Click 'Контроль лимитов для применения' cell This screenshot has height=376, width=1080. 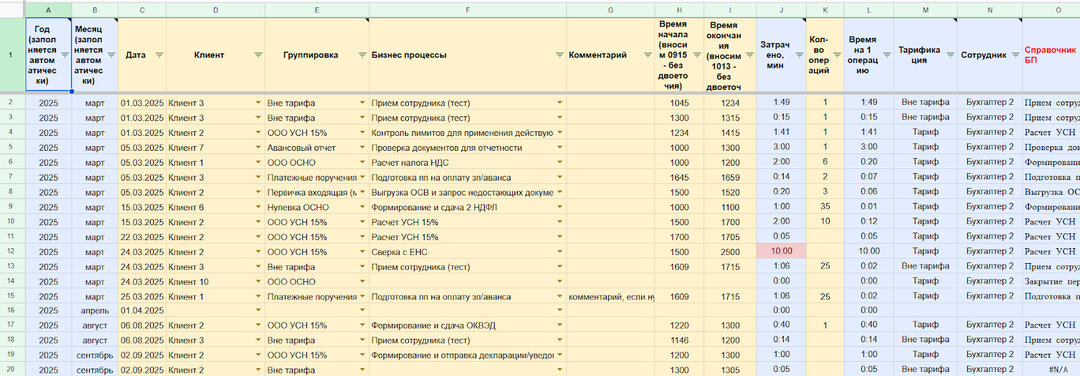(x=468, y=133)
